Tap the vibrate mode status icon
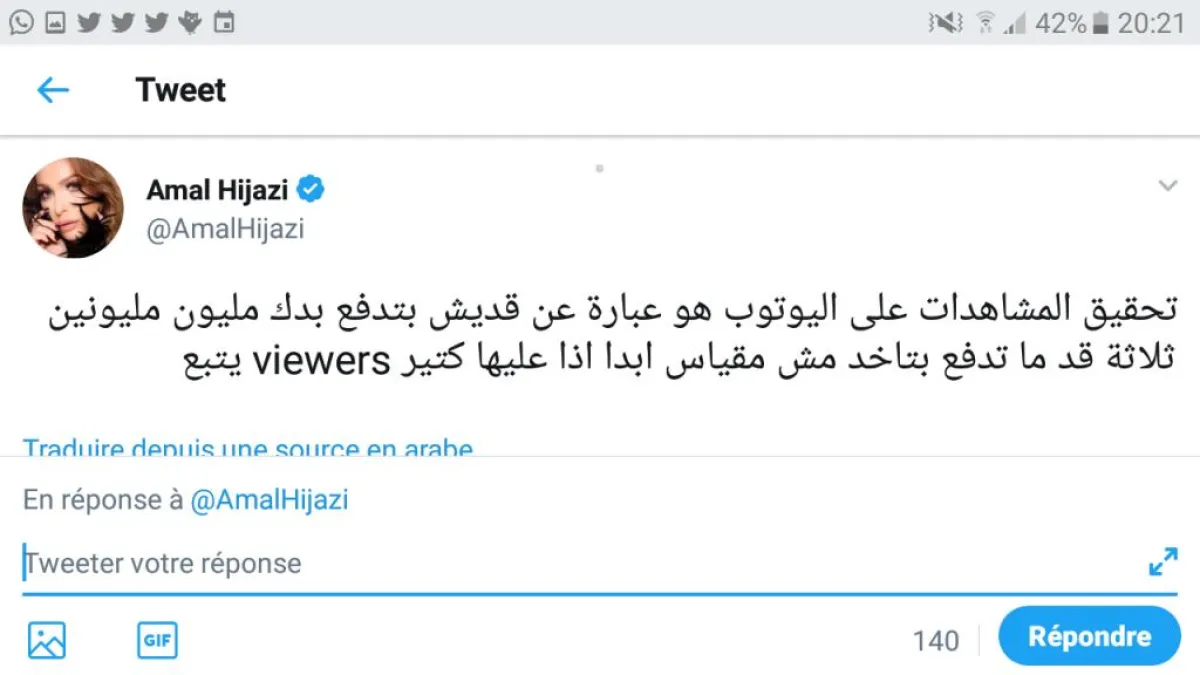This screenshot has height=675, width=1200. [x=945, y=22]
